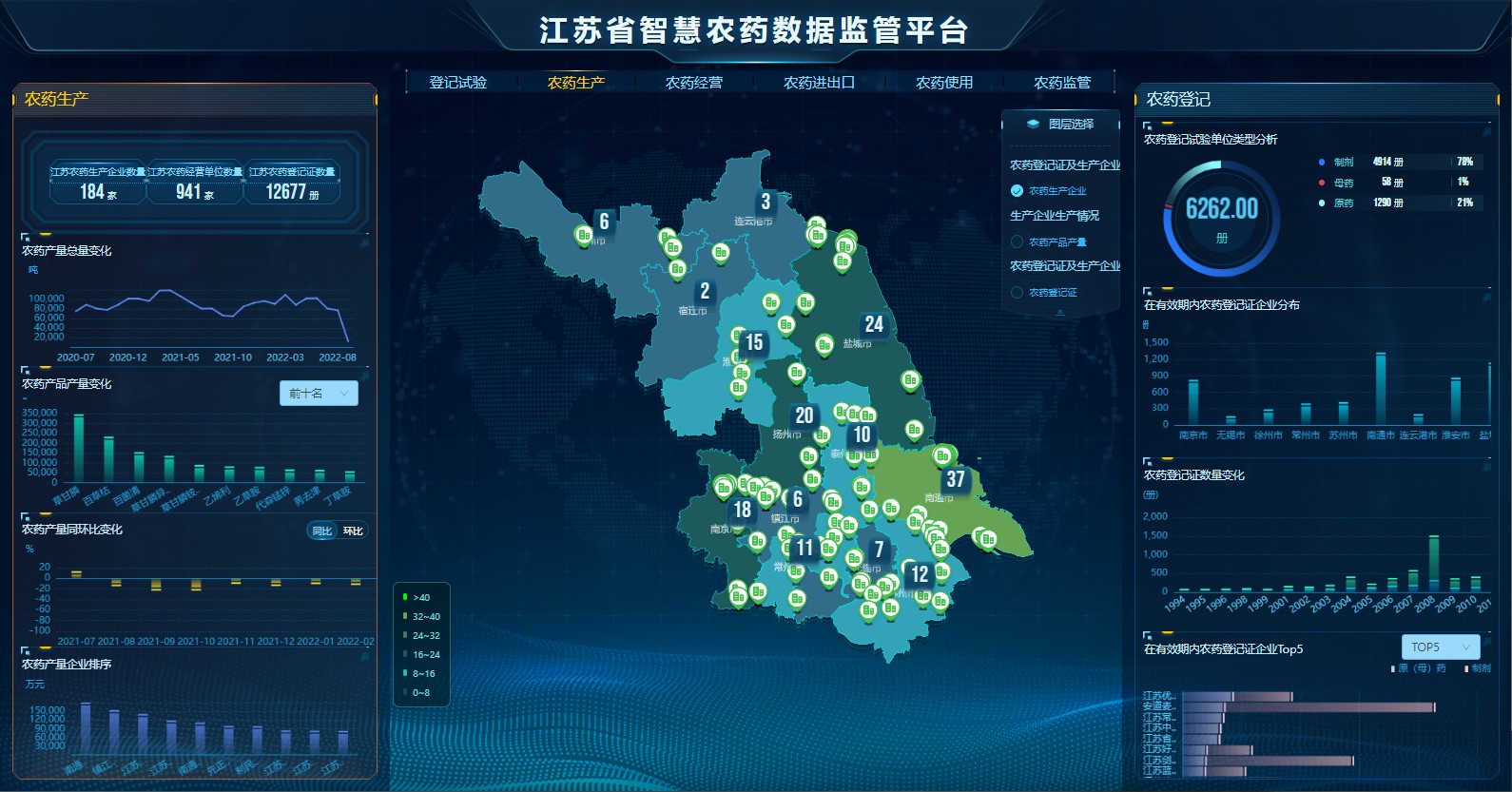Click the 15 count badge on 淮安市
The image size is (1512, 792).
754,342
